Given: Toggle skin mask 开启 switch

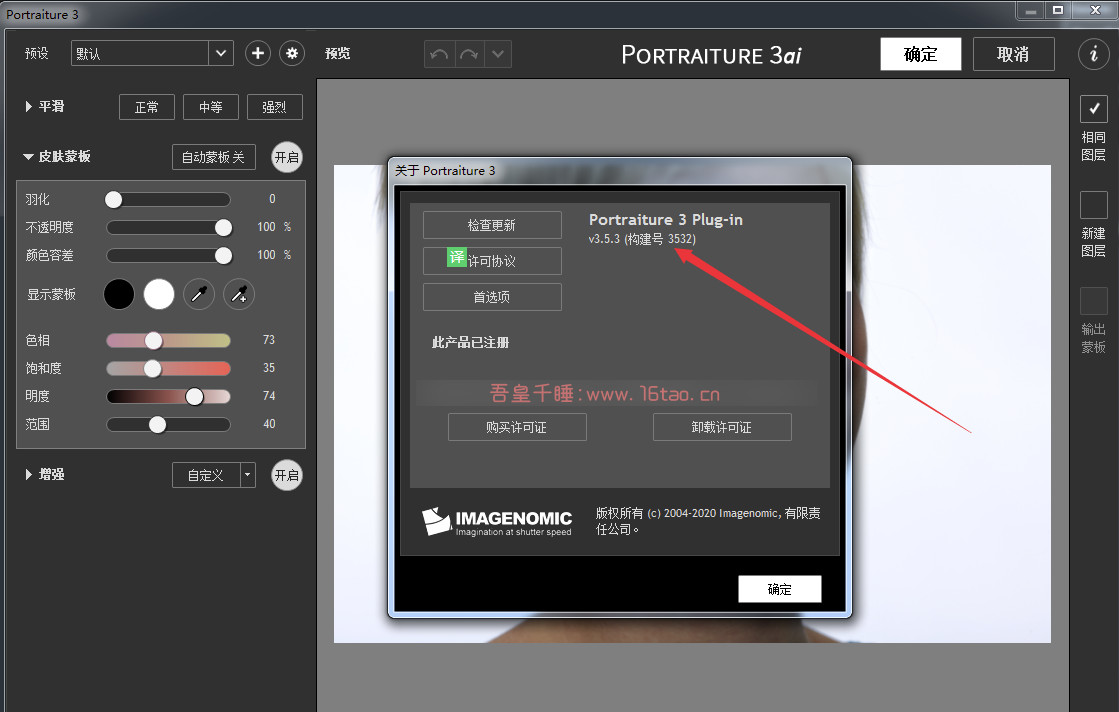Looking at the screenshot, I should [287, 157].
